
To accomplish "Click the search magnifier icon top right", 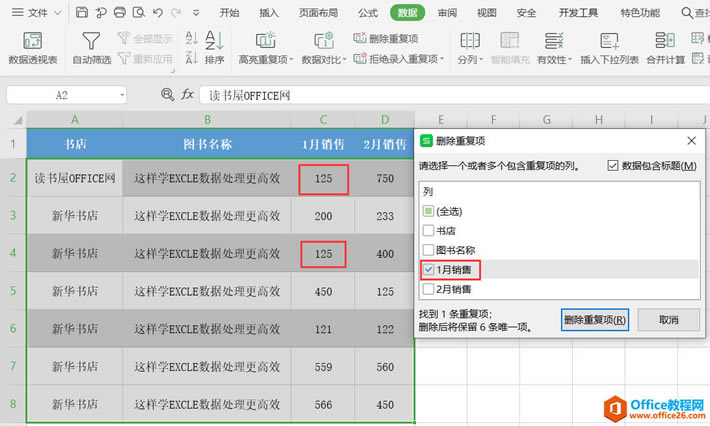I will [x=687, y=13].
